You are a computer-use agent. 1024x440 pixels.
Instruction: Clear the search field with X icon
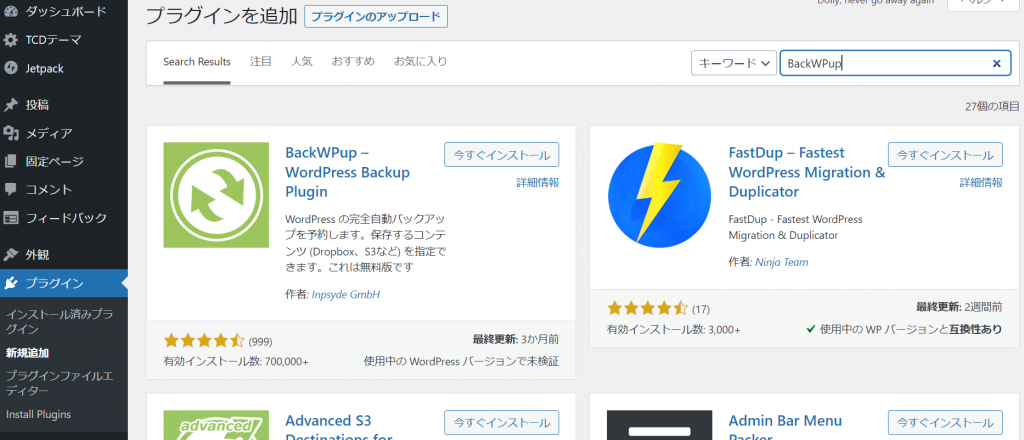click(x=997, y=63)
